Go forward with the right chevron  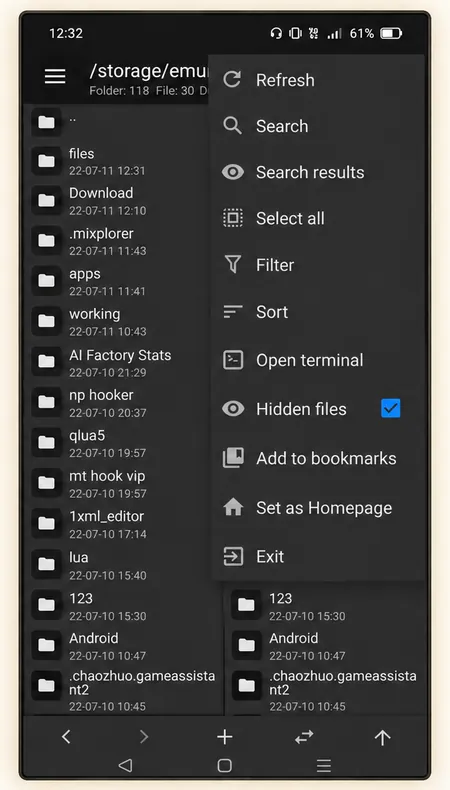pyautogui.click(x=144, y=737)
